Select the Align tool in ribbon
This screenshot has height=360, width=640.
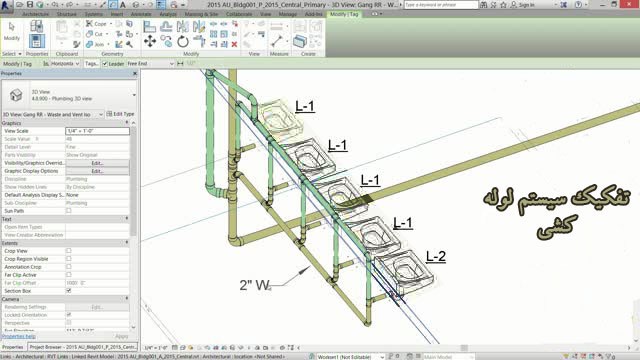pyautogui.click(x=149, y=27)
